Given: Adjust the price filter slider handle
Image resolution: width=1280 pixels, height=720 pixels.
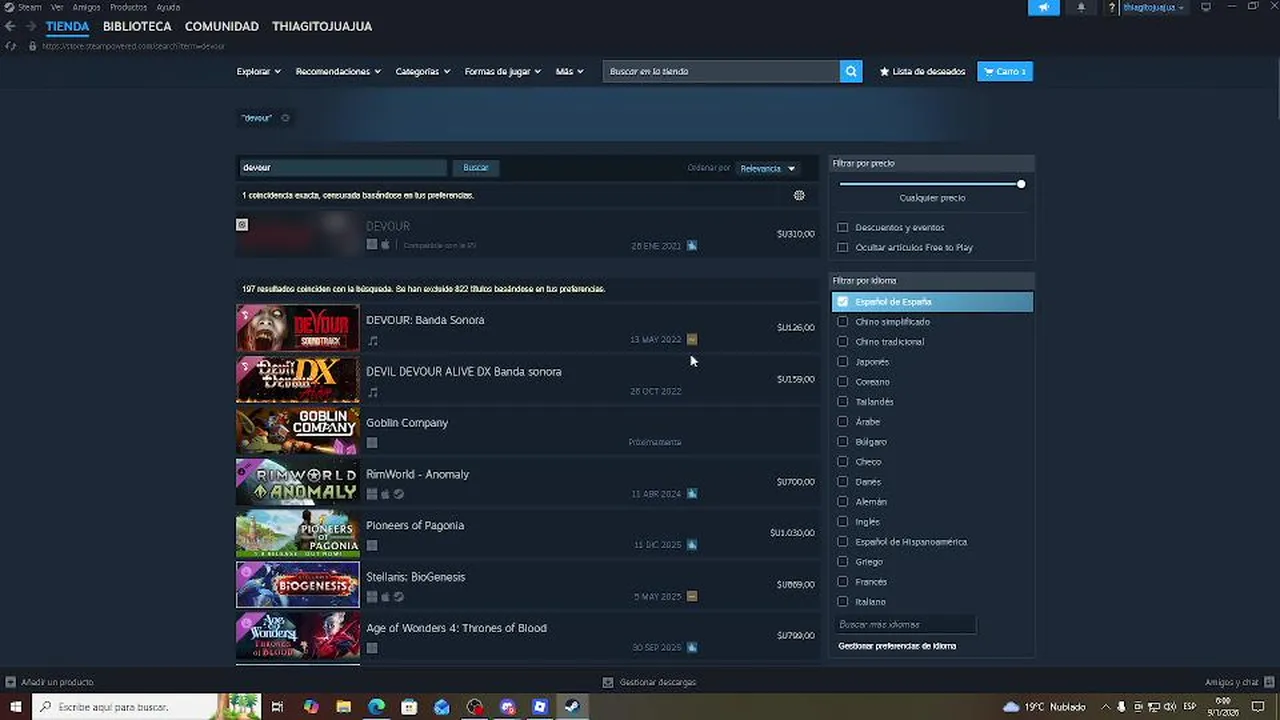Looking at the screenshot, I should [x=1021, y=184].
